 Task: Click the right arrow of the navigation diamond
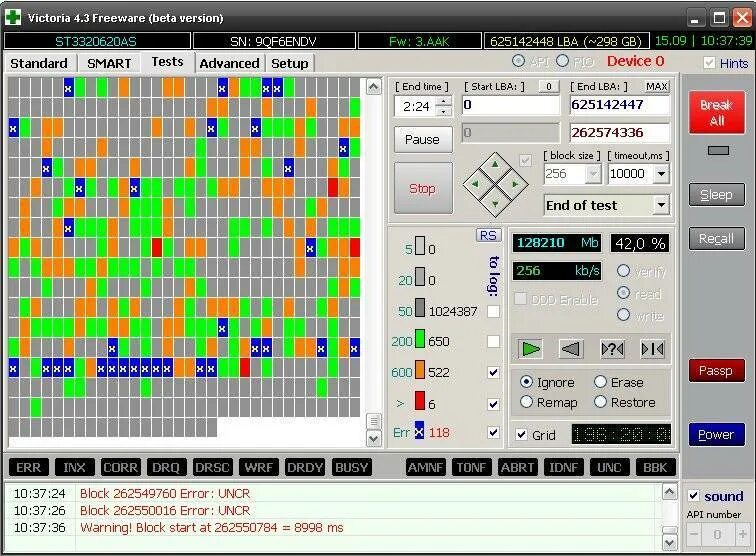tap(515, 184)
